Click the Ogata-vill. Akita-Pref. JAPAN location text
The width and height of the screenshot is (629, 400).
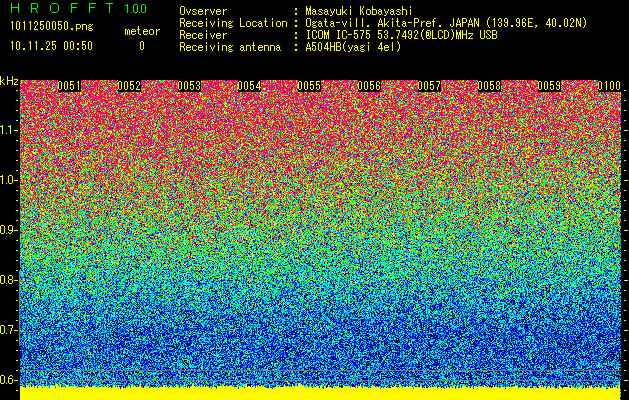click(x=446, y=23)
